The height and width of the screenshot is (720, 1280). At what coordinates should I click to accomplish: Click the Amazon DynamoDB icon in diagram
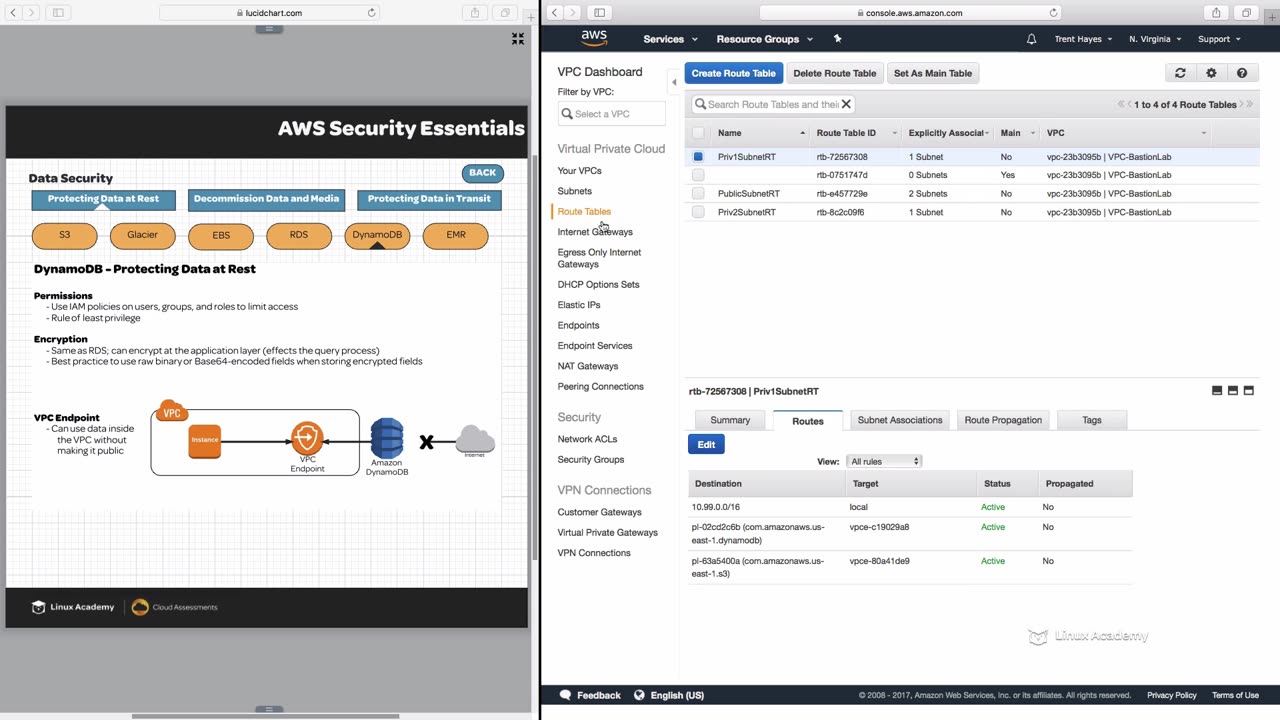click(387, 438)
